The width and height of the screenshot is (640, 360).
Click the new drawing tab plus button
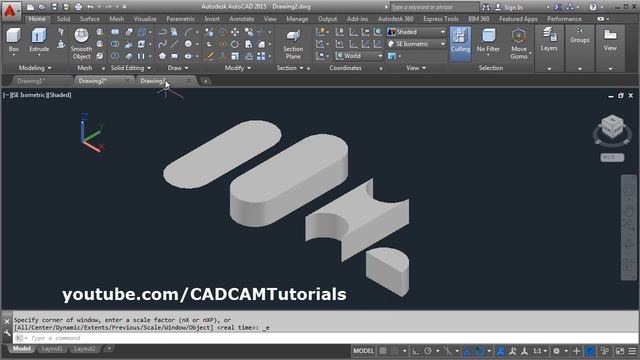click(205, 81)
